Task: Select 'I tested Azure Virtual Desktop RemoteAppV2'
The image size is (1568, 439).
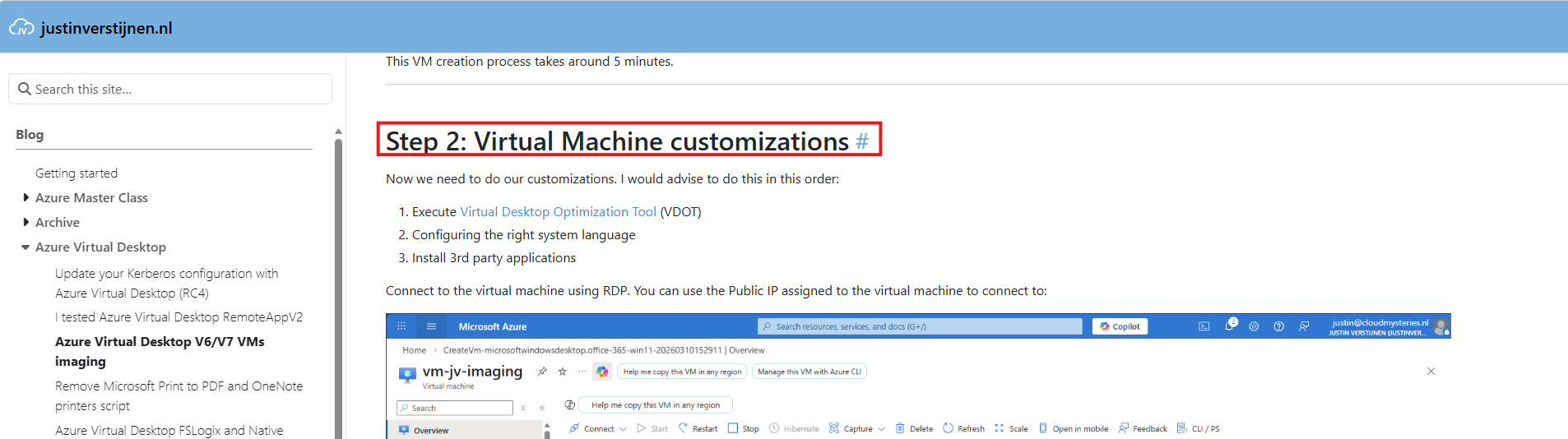Action: tap(179, 317)
